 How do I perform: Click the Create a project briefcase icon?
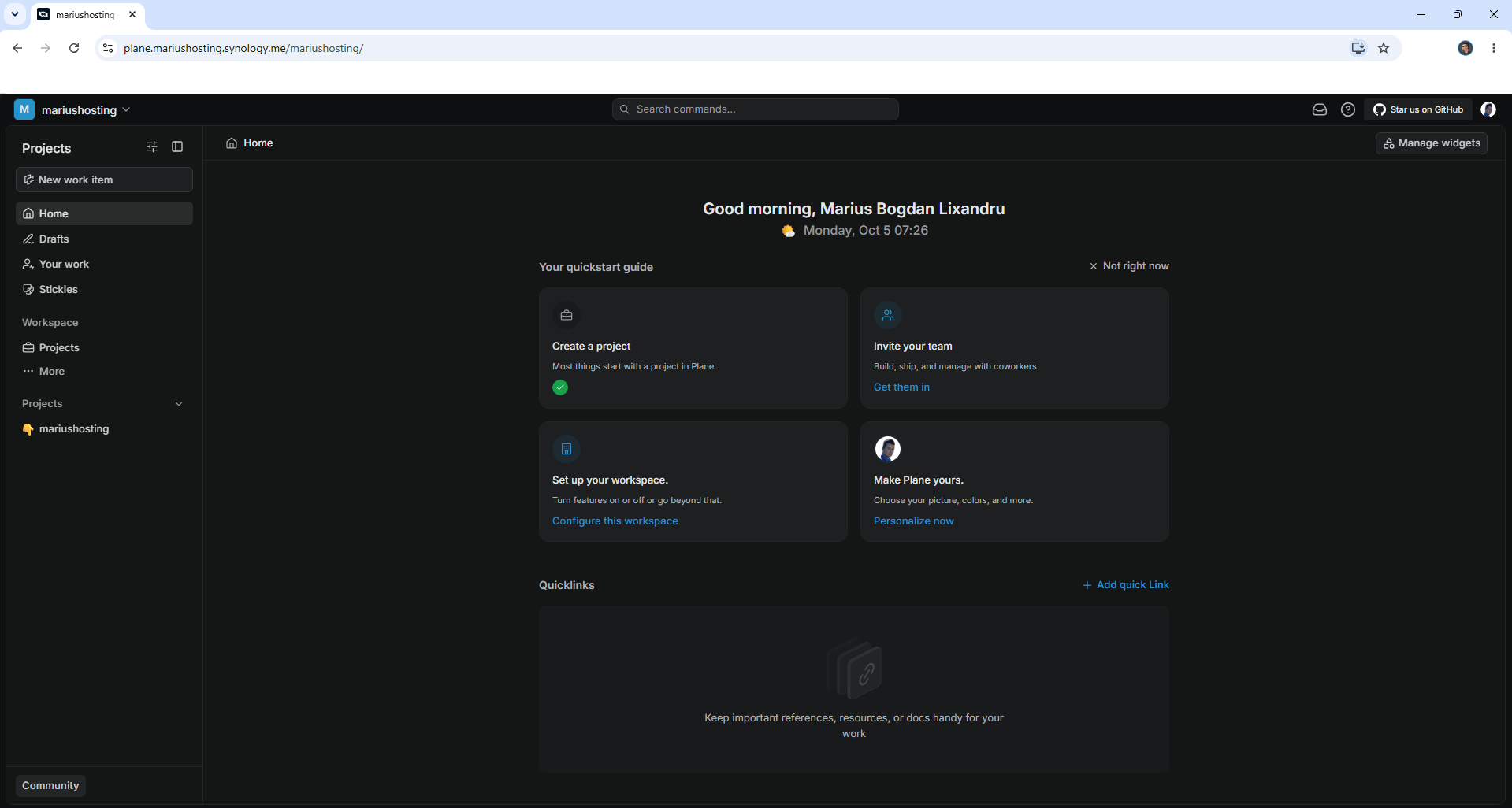coord(567,315)
